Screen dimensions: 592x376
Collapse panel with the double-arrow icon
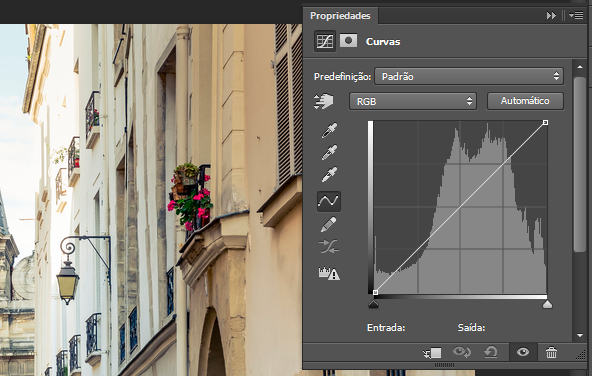click(x=551, y=15)
